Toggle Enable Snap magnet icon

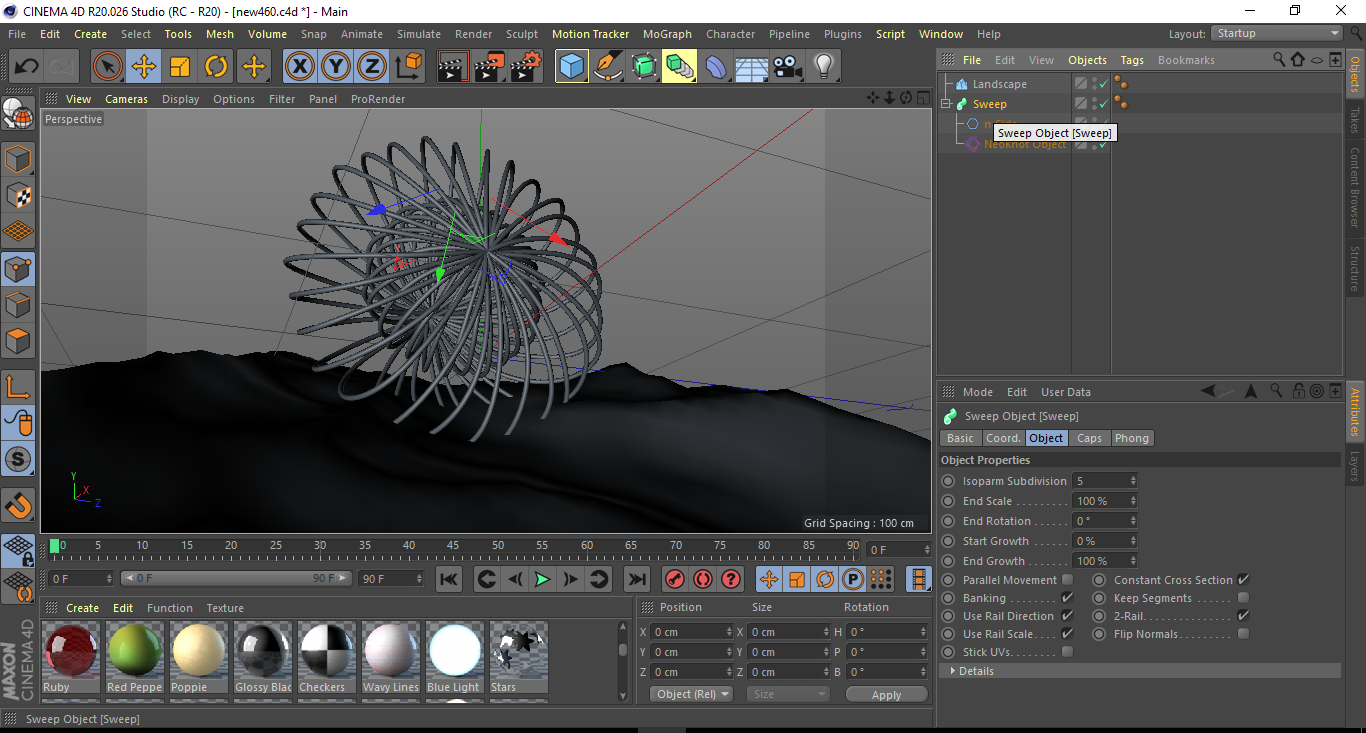(x=18, y=505)
